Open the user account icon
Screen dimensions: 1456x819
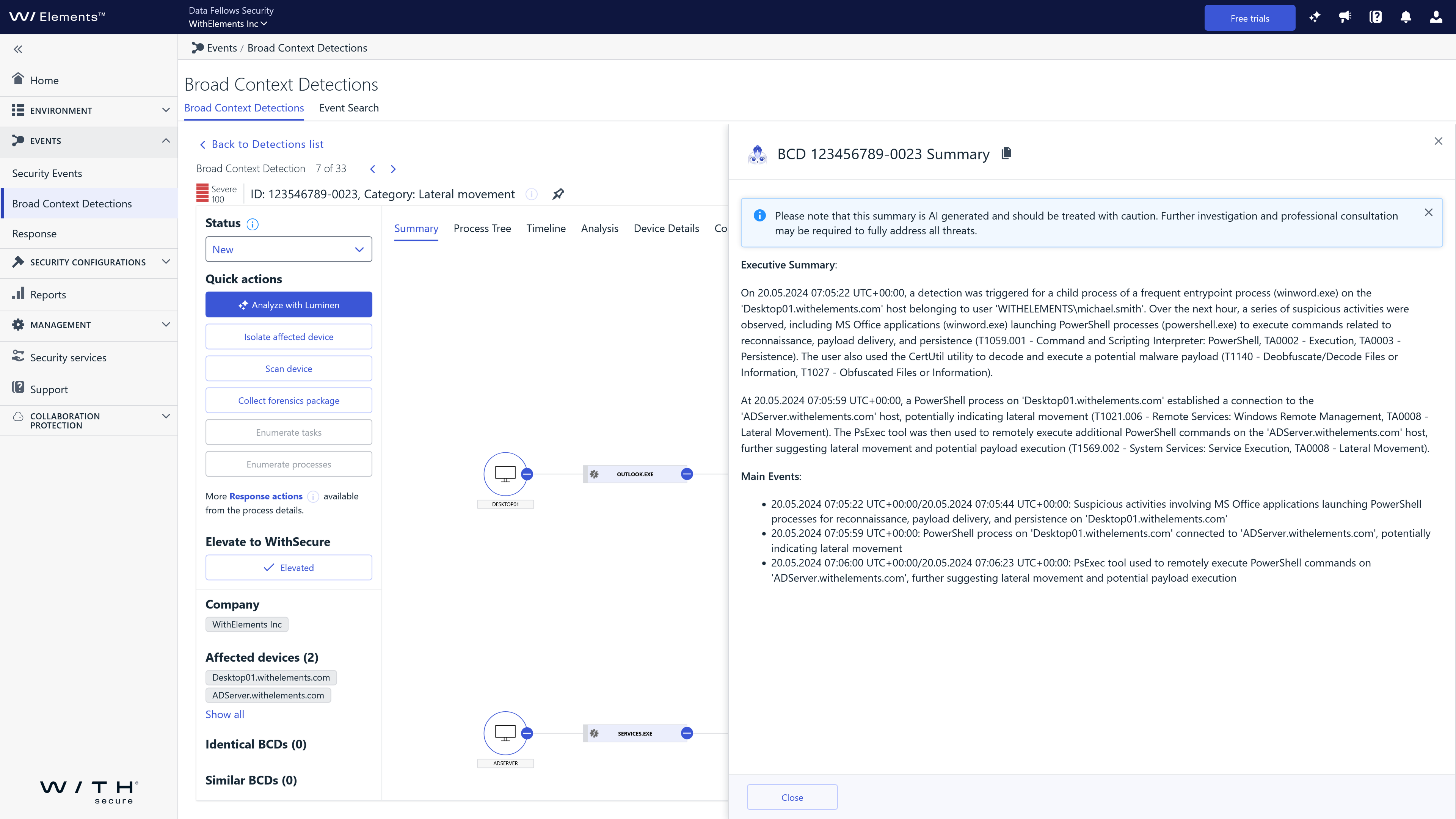[1436, 17]
